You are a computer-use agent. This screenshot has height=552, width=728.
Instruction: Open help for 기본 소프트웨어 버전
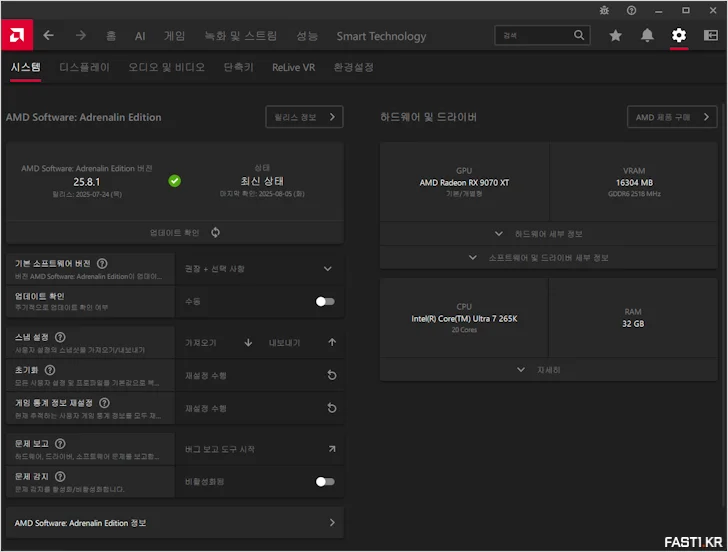102,264
